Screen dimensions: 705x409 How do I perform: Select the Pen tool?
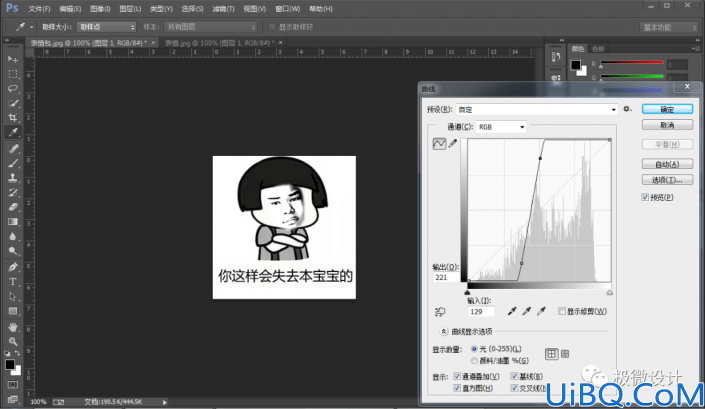pos(13,267)
